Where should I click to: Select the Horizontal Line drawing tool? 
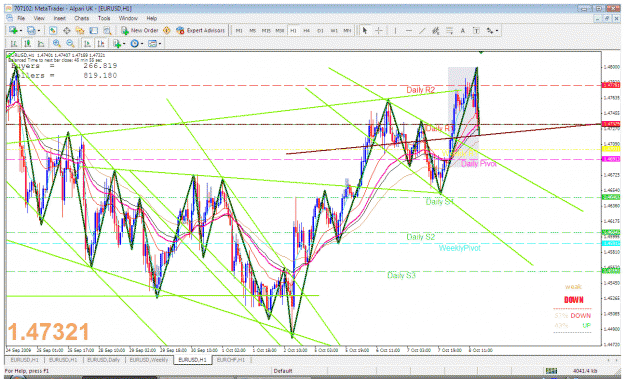pyautogui.click(x=409, y=31)
